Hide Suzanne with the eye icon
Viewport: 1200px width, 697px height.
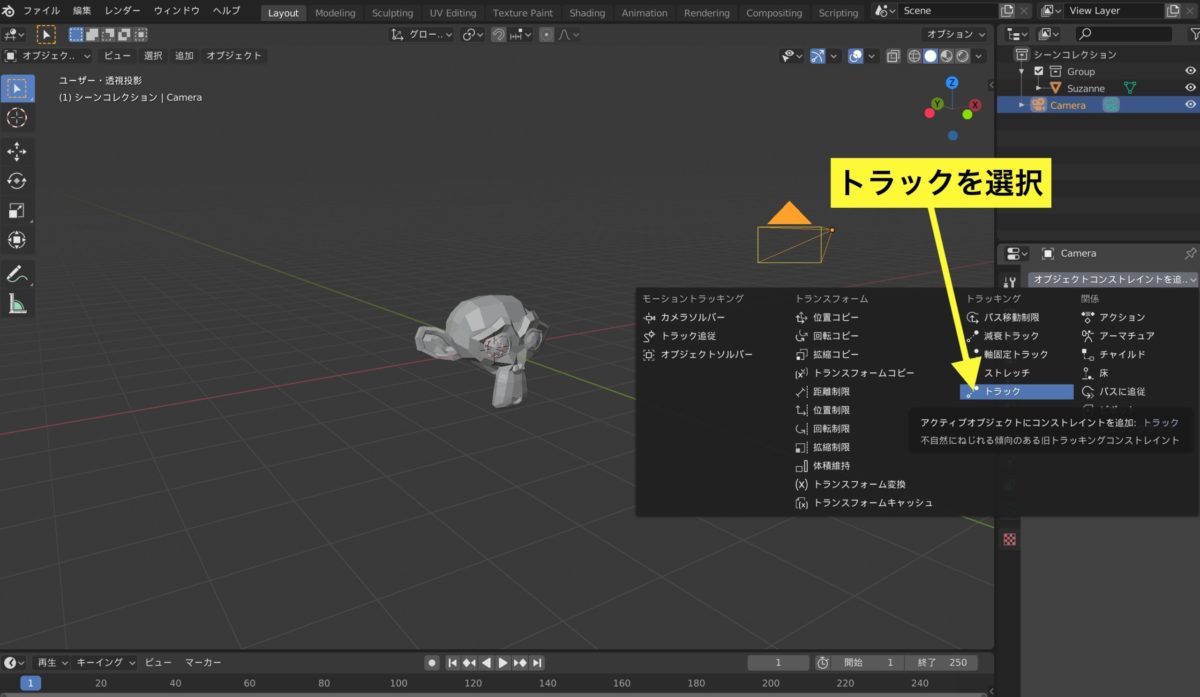click(x=1190, y=88)
